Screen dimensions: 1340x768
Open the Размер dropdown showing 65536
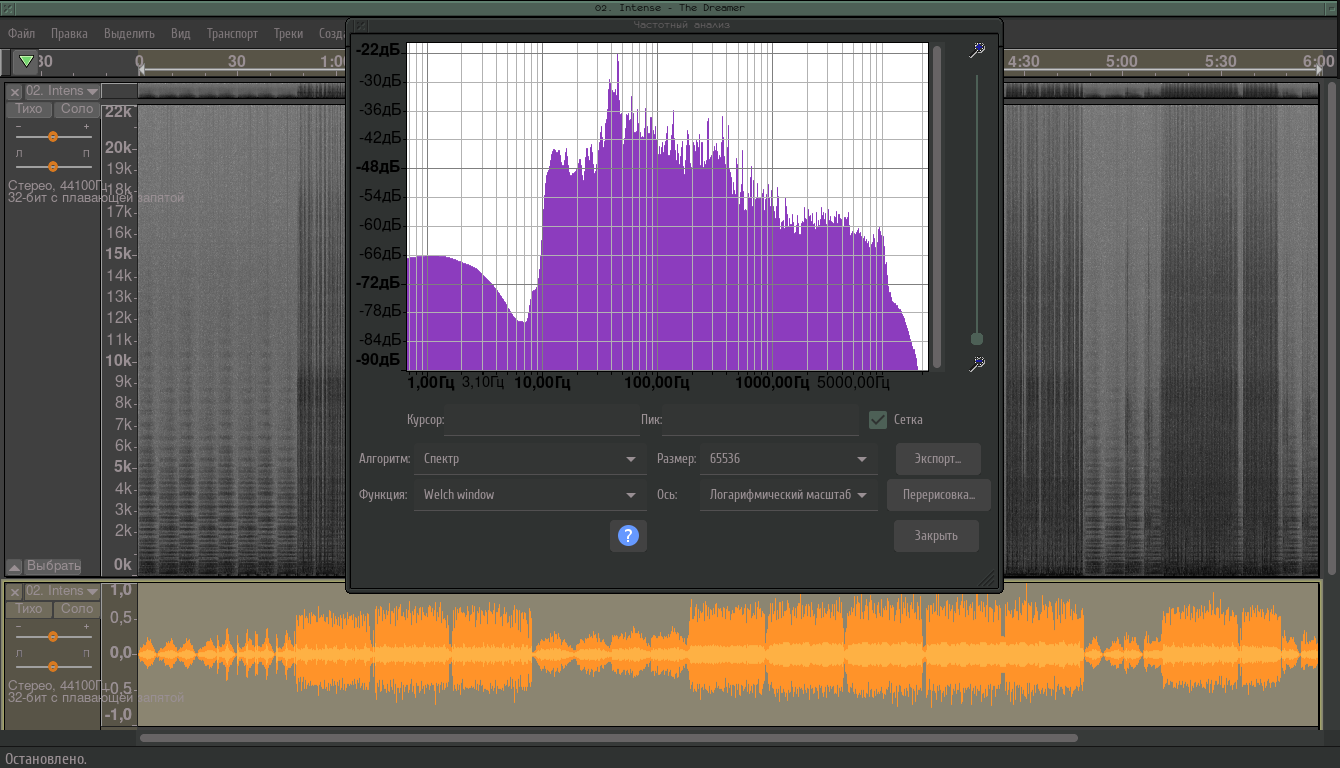789,459
